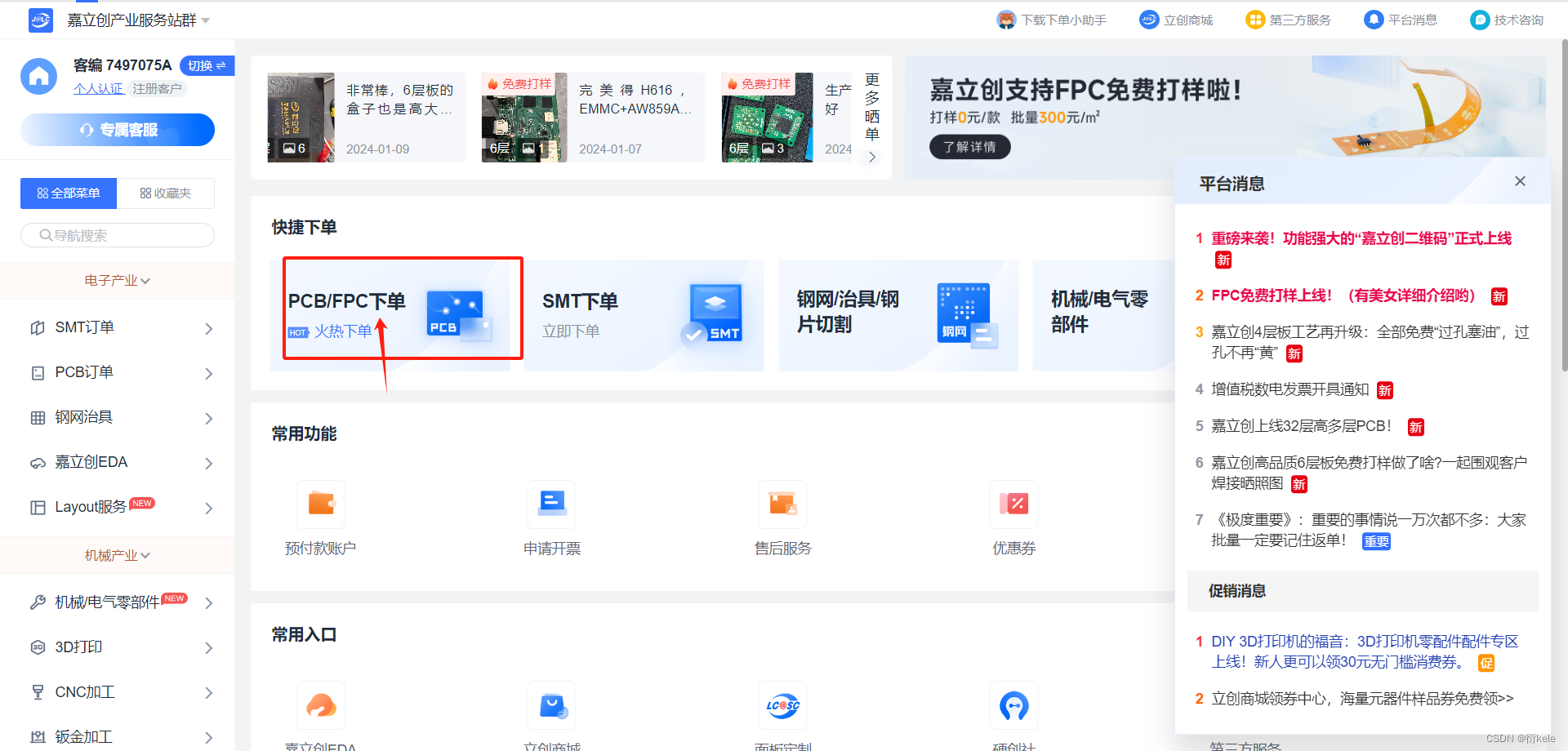Open promo 立创商城领券中心

(1362, 699)
